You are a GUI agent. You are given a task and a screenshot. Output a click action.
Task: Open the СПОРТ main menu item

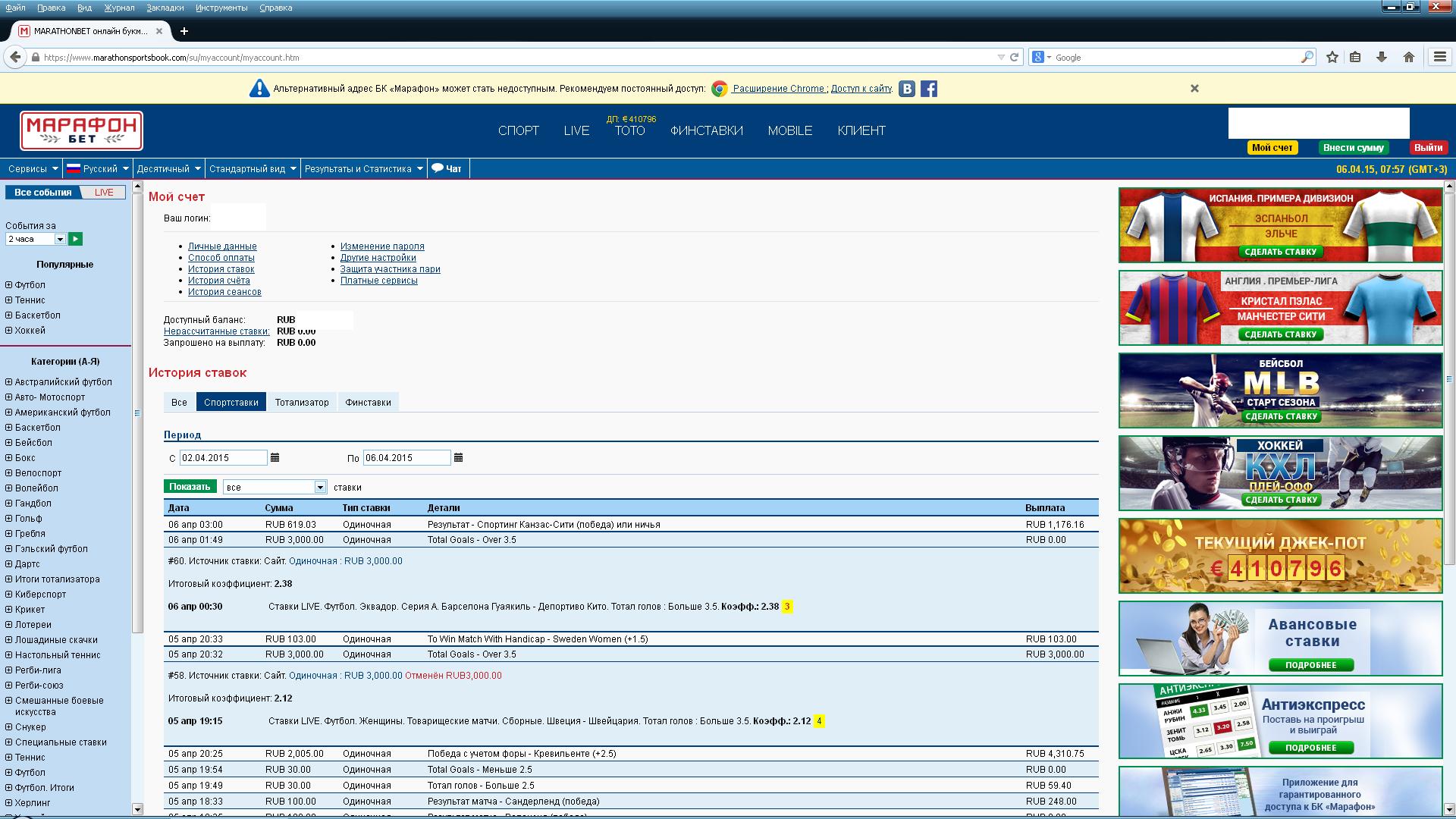(519, 130)
